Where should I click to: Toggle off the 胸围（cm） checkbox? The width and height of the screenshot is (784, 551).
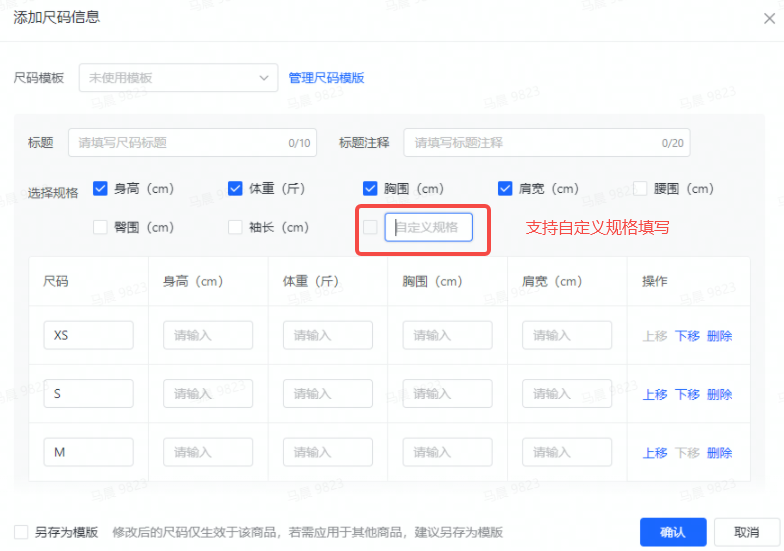coord(370,188)
